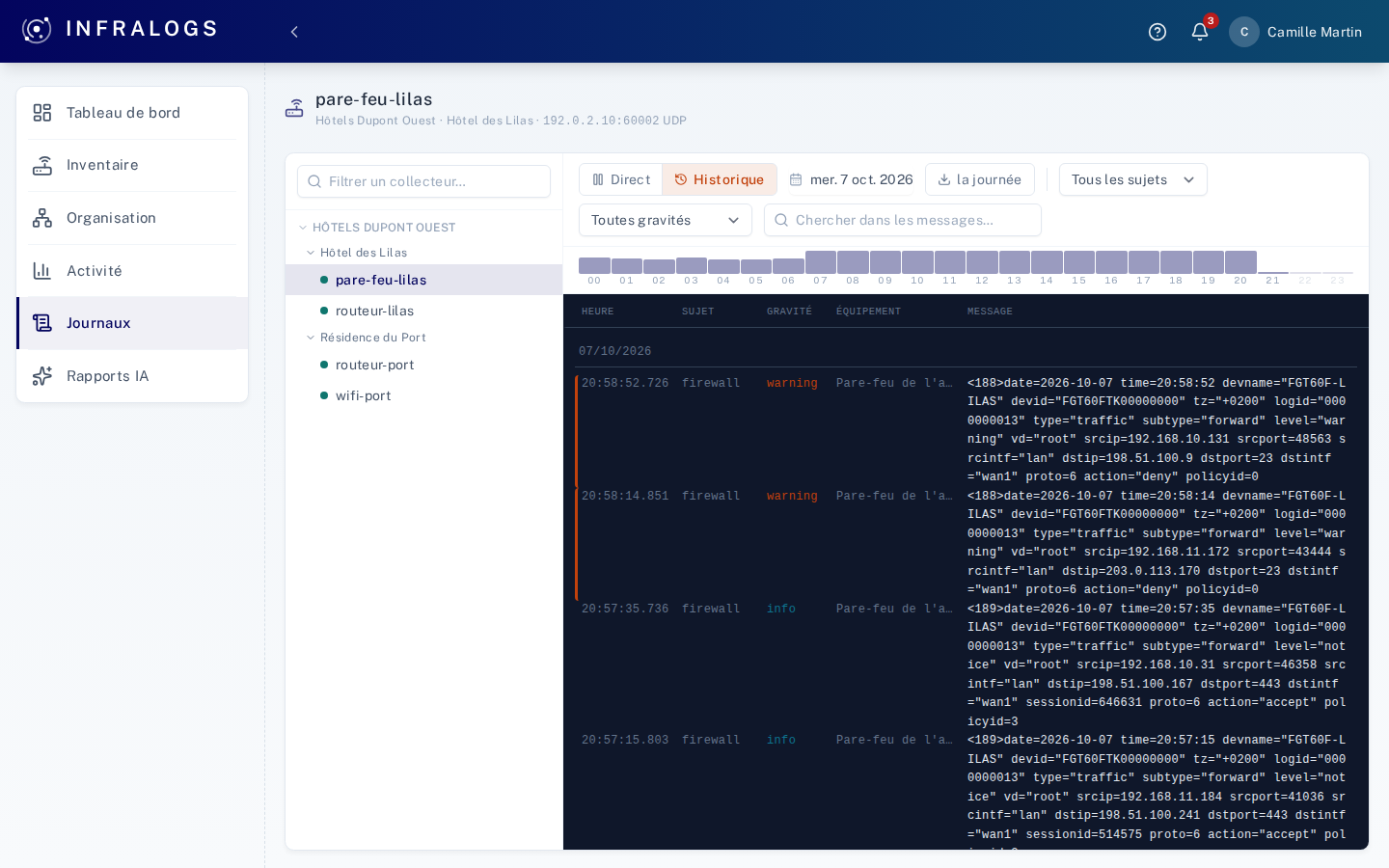
Task: Click the Organisation hierarchy icon
Action: [x=42, y=218]
